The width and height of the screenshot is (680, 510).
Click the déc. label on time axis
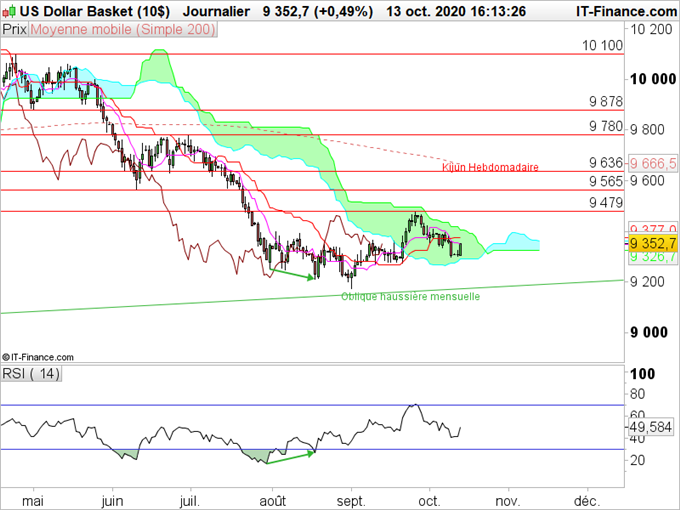(587, 501)
